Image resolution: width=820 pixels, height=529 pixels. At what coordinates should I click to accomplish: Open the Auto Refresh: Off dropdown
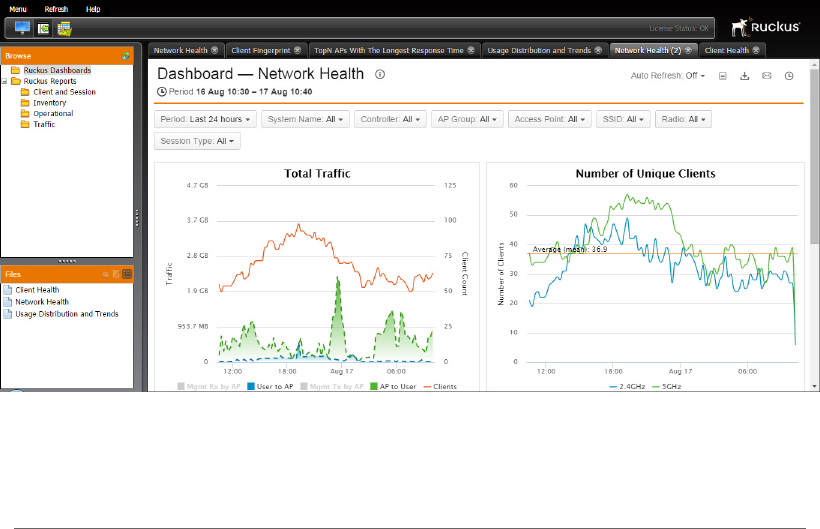coord(668,76)
